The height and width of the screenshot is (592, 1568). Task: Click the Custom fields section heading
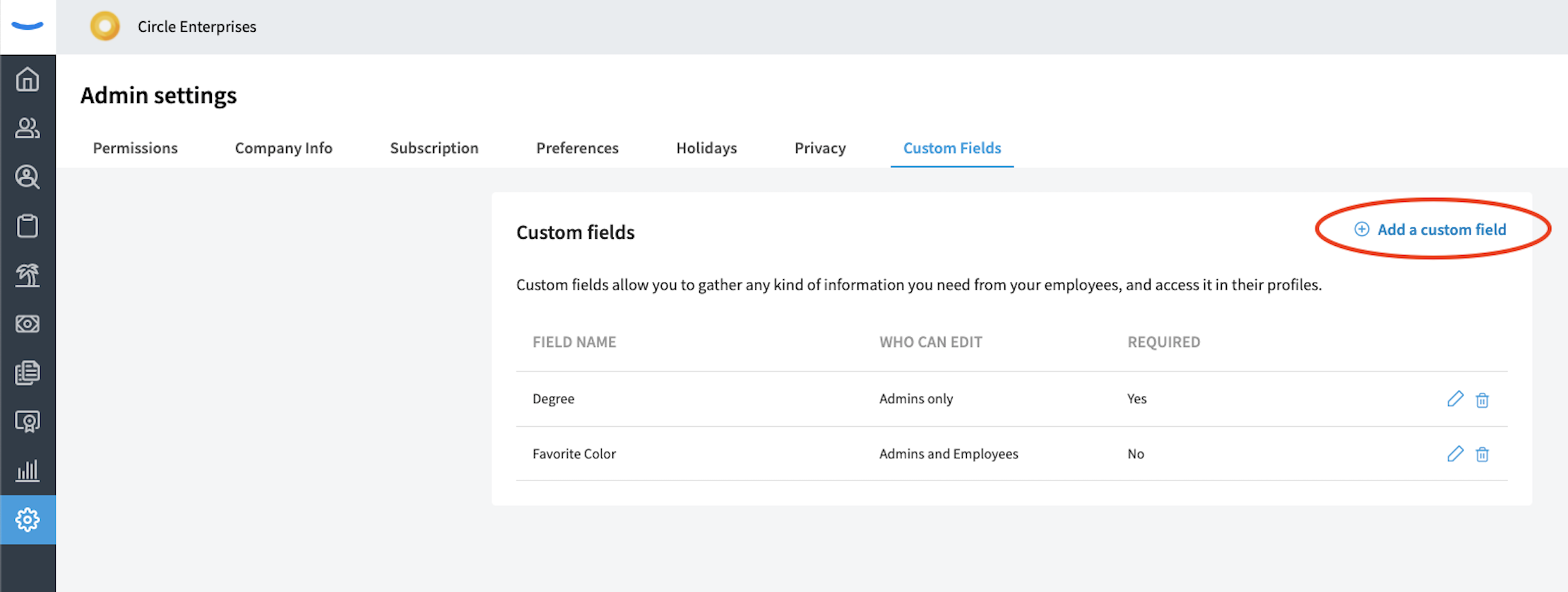[576, 232]
